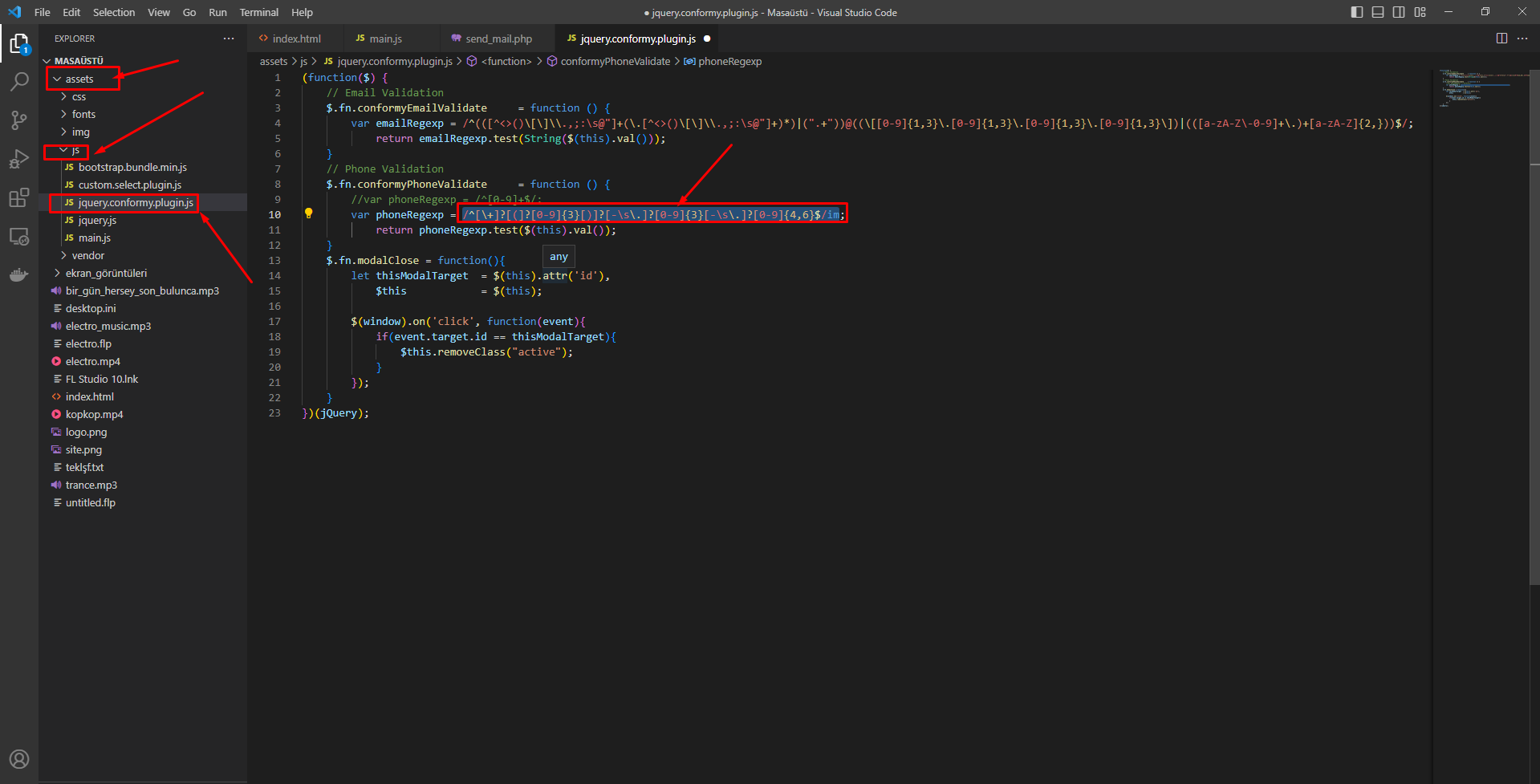Open the Remote Explorer icon
The width and height of the screenshot is (1540, 784).
19,237
